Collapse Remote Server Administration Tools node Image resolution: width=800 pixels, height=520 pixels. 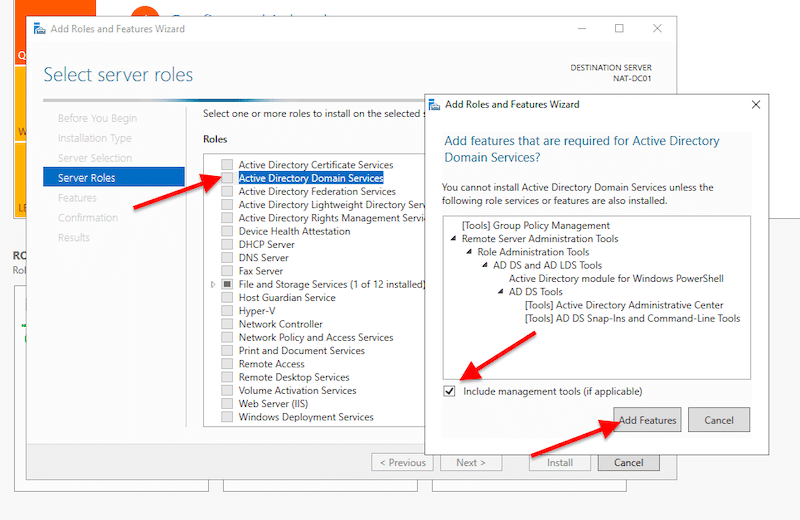[x=453, y=238]
